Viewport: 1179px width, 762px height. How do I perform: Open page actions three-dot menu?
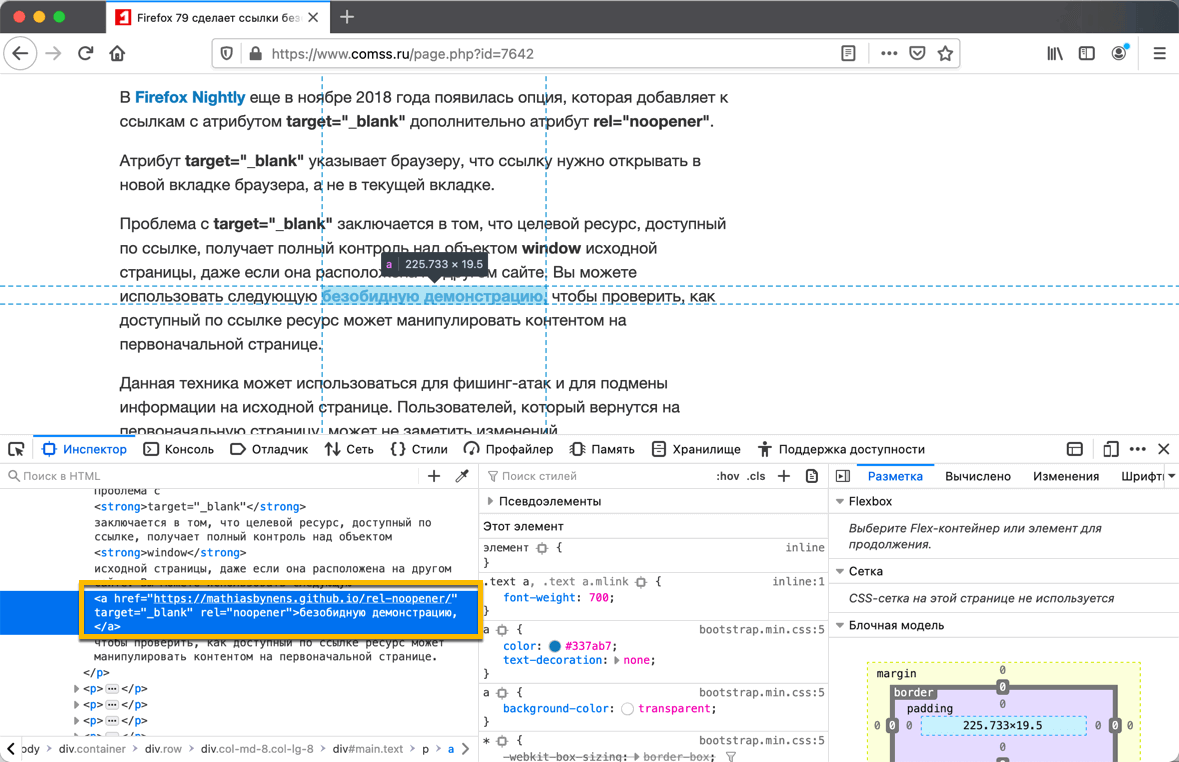click(x=889, y=53)
